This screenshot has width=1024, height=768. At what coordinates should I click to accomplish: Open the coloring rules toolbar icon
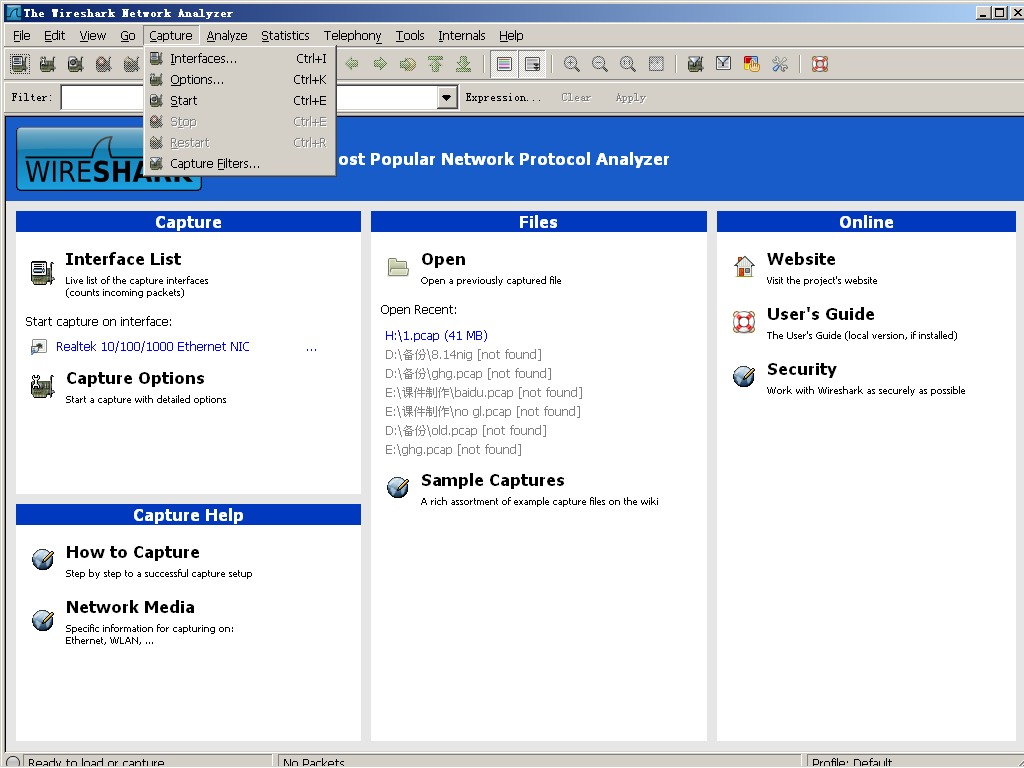tap(752, 64)
